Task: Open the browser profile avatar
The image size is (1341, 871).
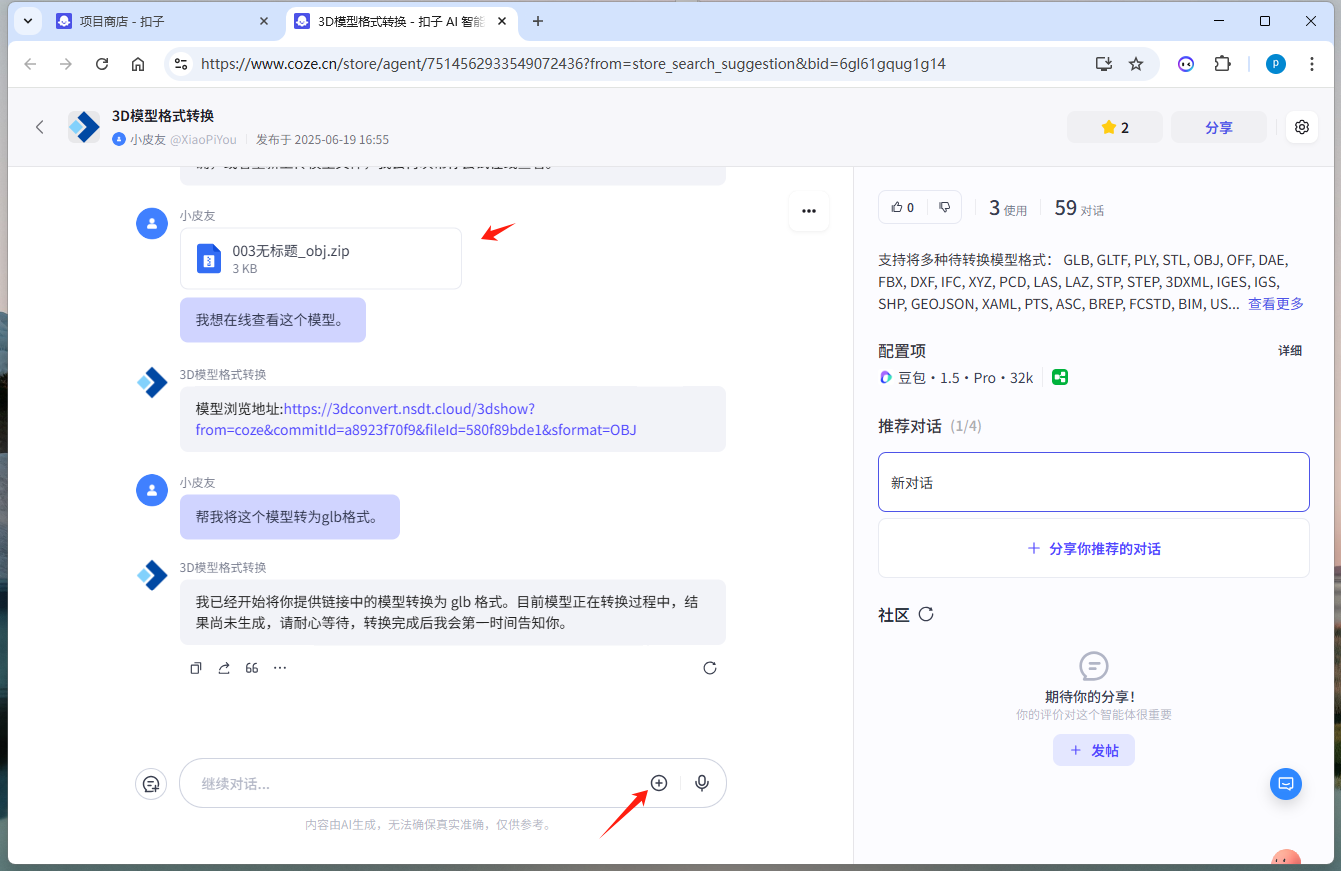Action: coord(1276,64)
